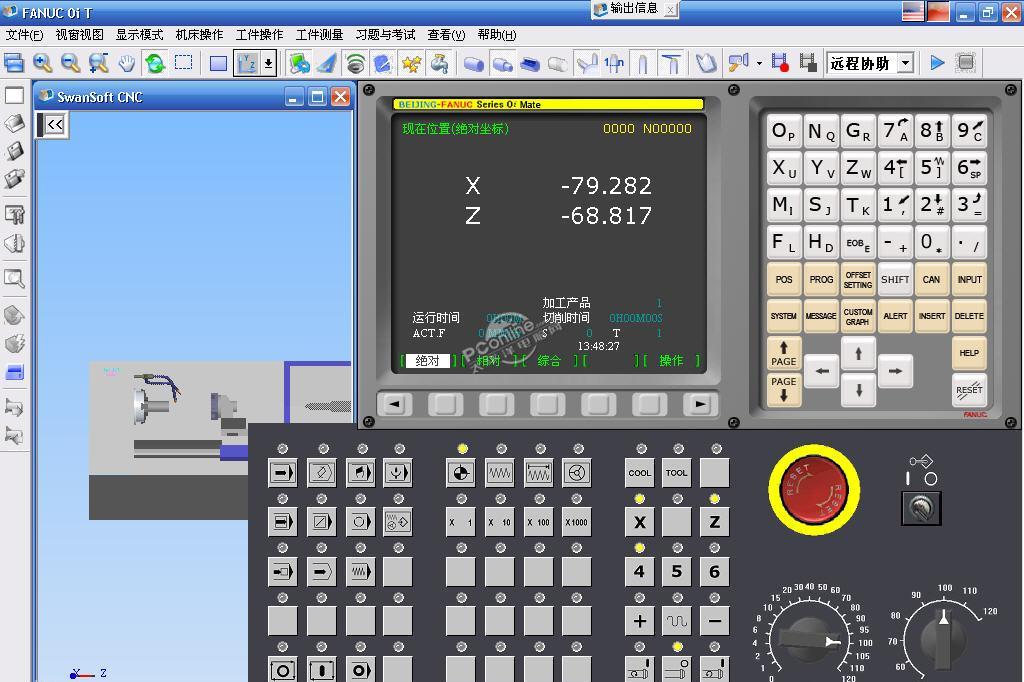Click the PAGE up key
The width and height of the screenshot is (1024, 682).
click(784, 353)
